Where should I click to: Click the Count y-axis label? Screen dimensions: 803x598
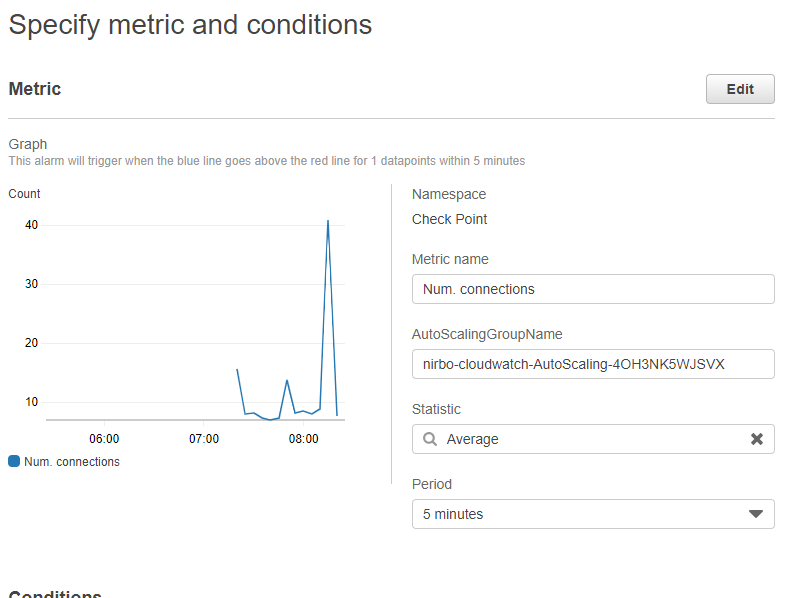click(x=24, y=194)
